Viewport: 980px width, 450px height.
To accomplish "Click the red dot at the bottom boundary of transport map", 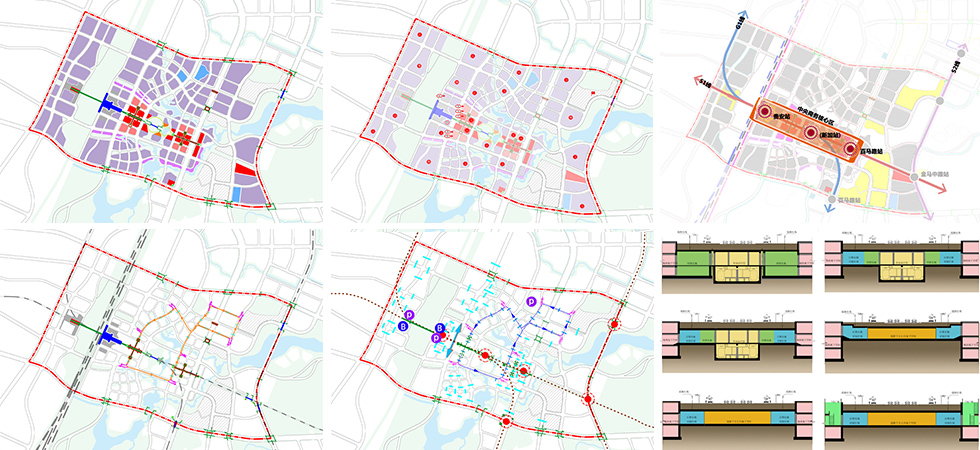I will 506,423.
